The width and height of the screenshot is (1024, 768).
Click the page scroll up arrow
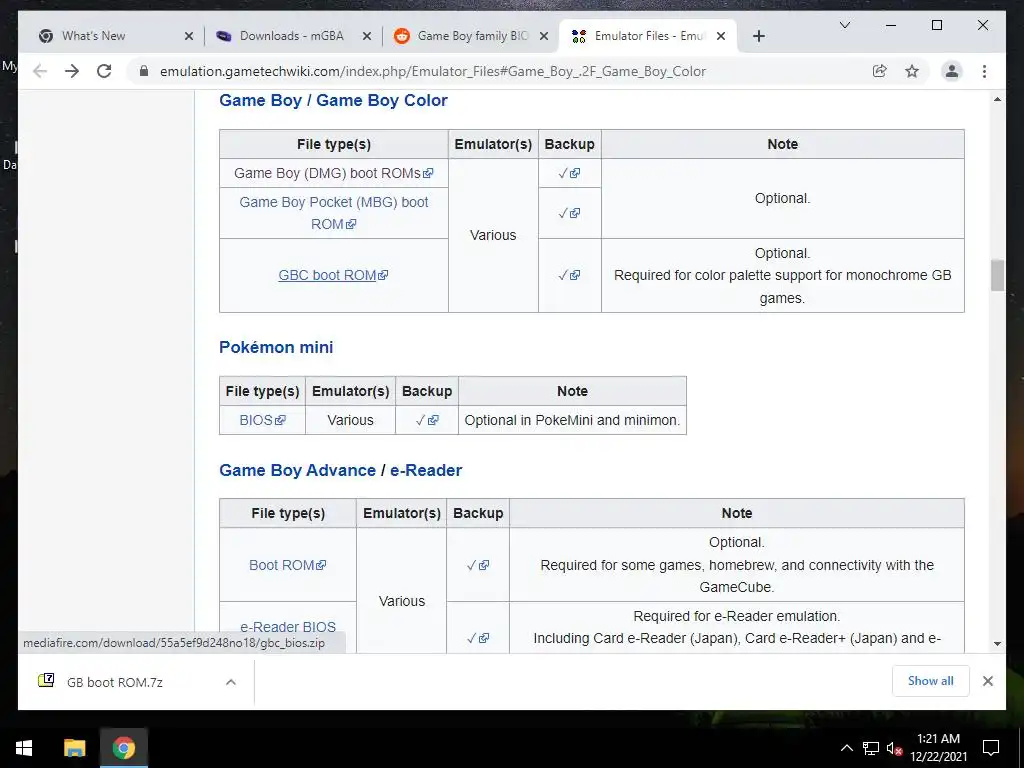997,100
